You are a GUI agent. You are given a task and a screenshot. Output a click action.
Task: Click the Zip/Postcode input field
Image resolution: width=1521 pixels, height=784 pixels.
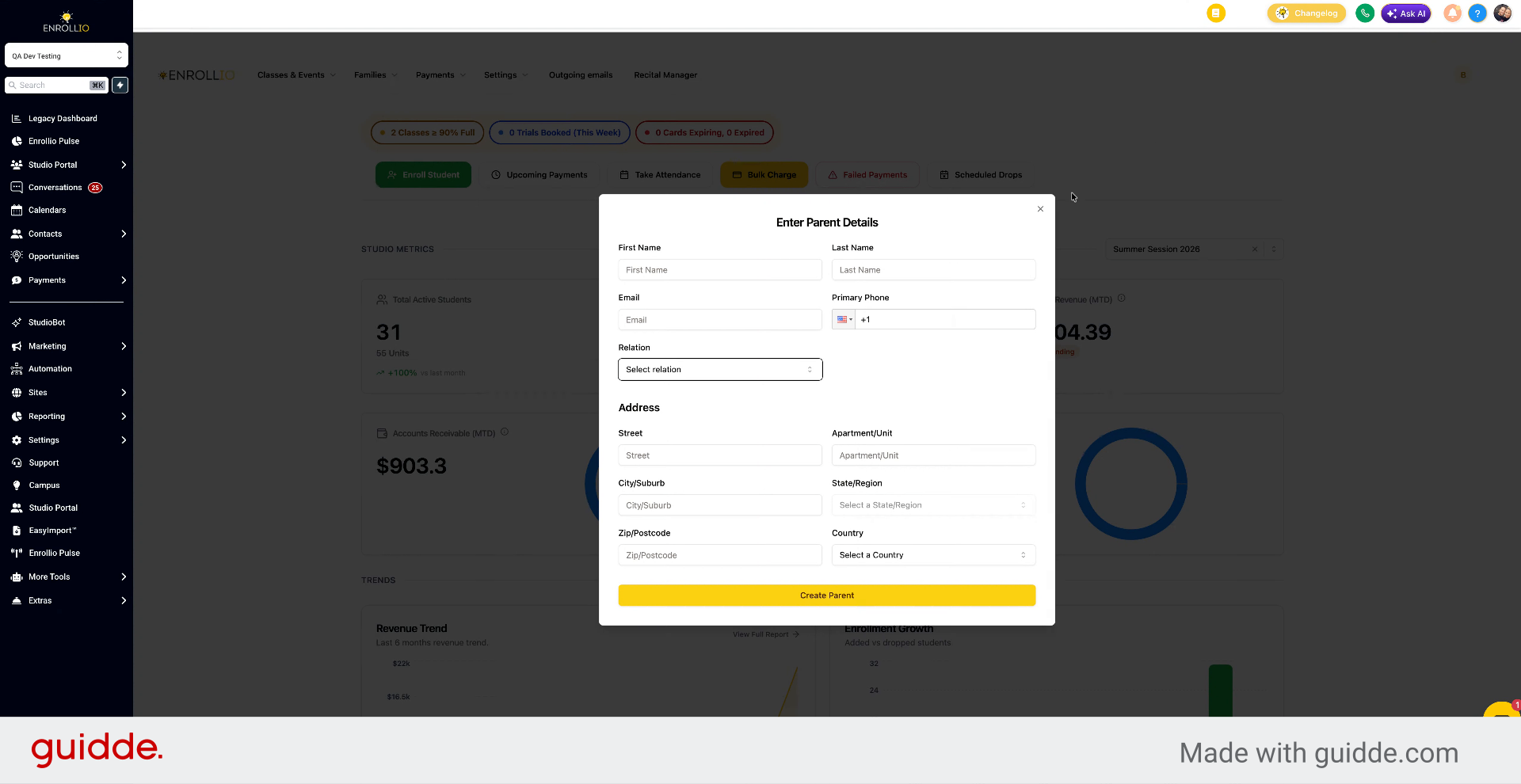coord(720,555)
